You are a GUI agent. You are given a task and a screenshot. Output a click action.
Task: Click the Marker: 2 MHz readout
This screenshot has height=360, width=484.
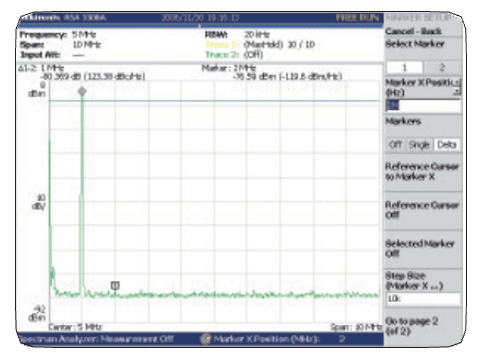[229, 68]
